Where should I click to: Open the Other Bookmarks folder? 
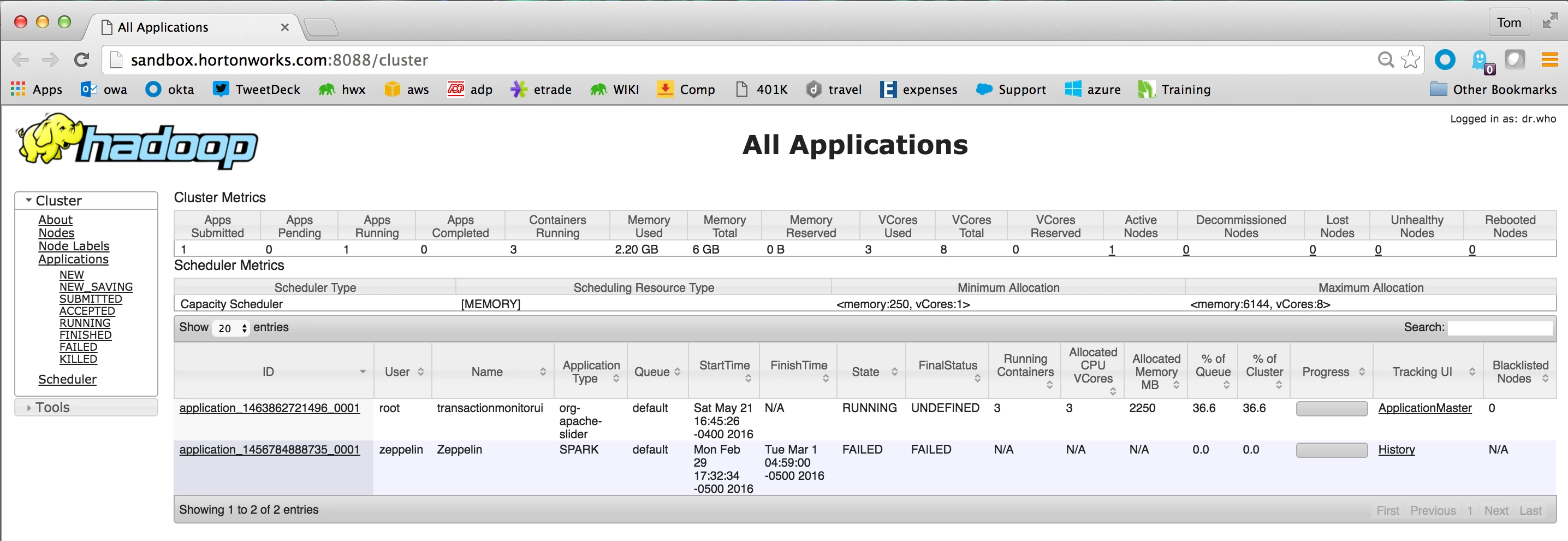[1493, 89]
